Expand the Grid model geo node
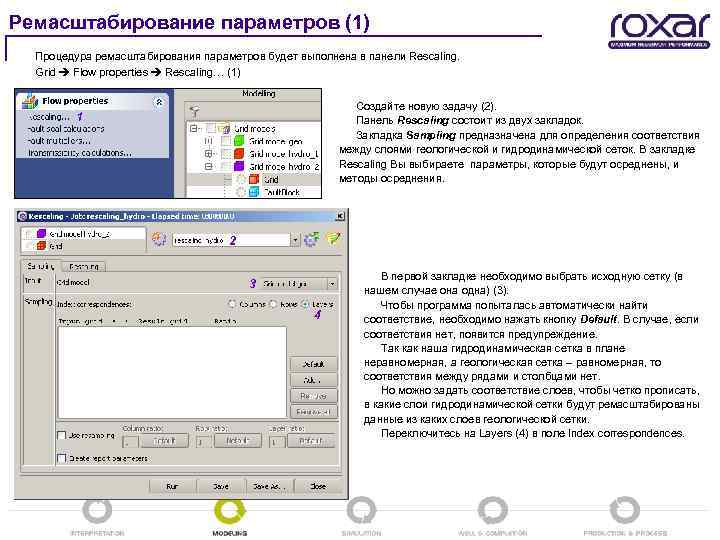The image size is (720, 540). tap(208, 141)
